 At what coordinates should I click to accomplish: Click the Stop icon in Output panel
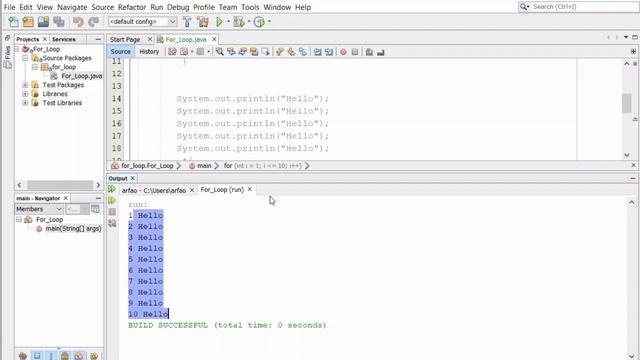coord(112,212)
